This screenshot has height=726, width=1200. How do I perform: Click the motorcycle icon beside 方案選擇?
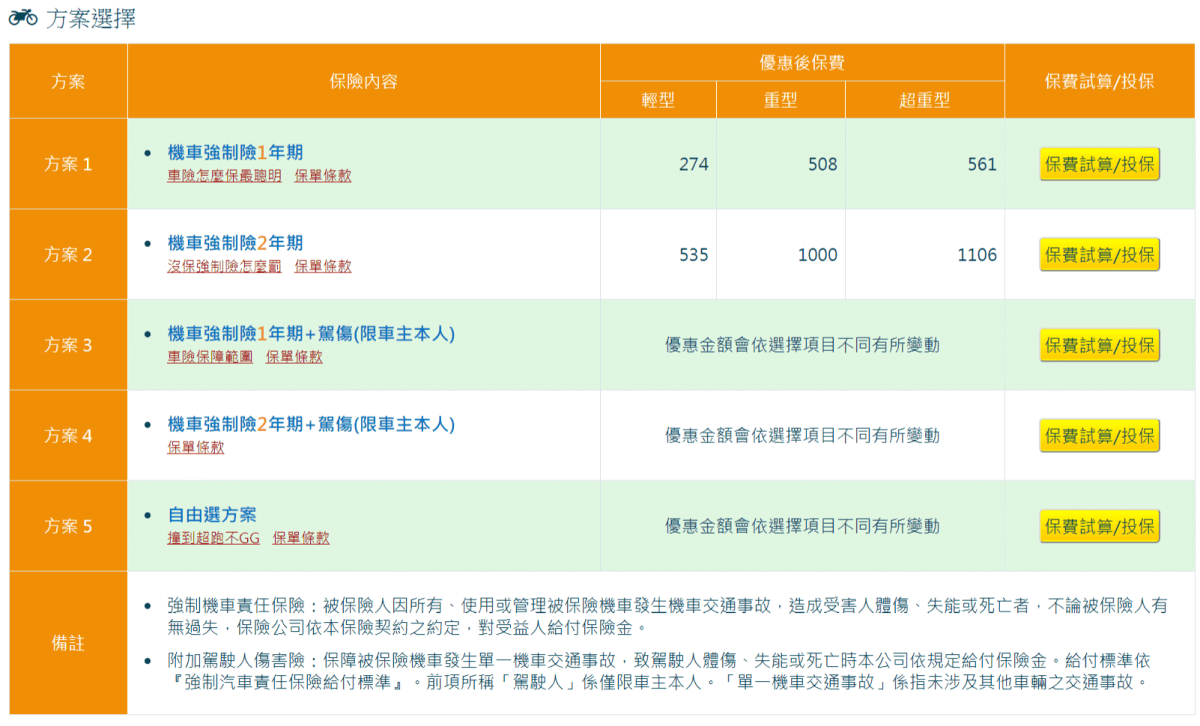tap(23, 18)
